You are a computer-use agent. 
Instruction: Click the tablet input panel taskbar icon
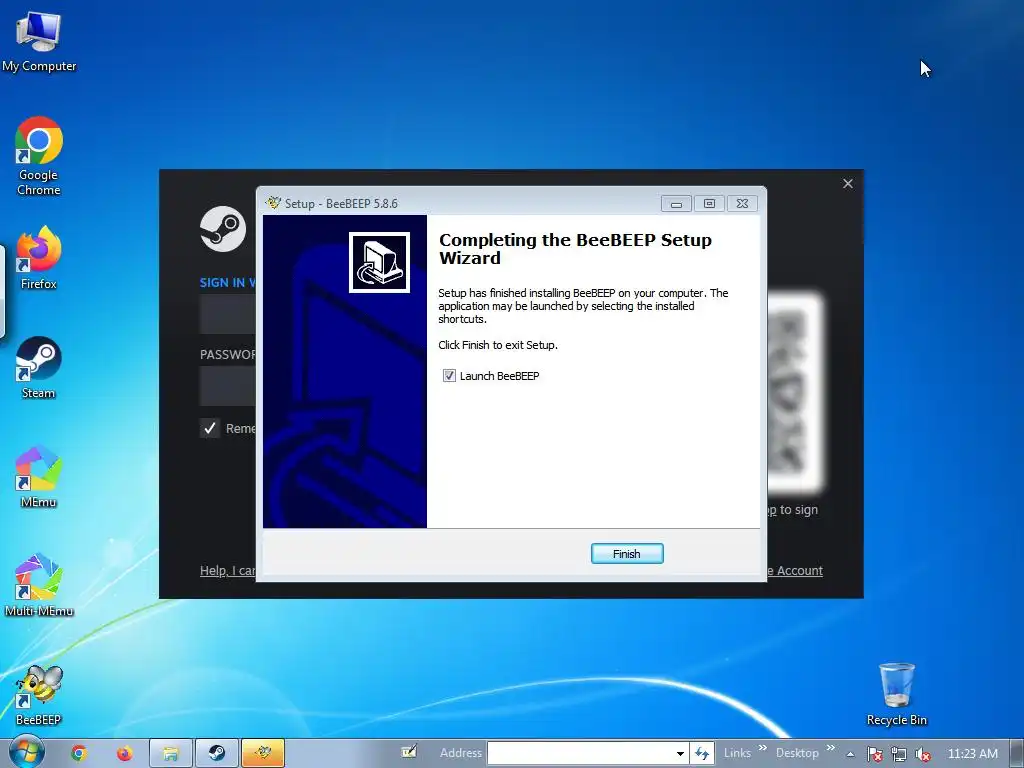pyautogui.click(x=409, y=752)
